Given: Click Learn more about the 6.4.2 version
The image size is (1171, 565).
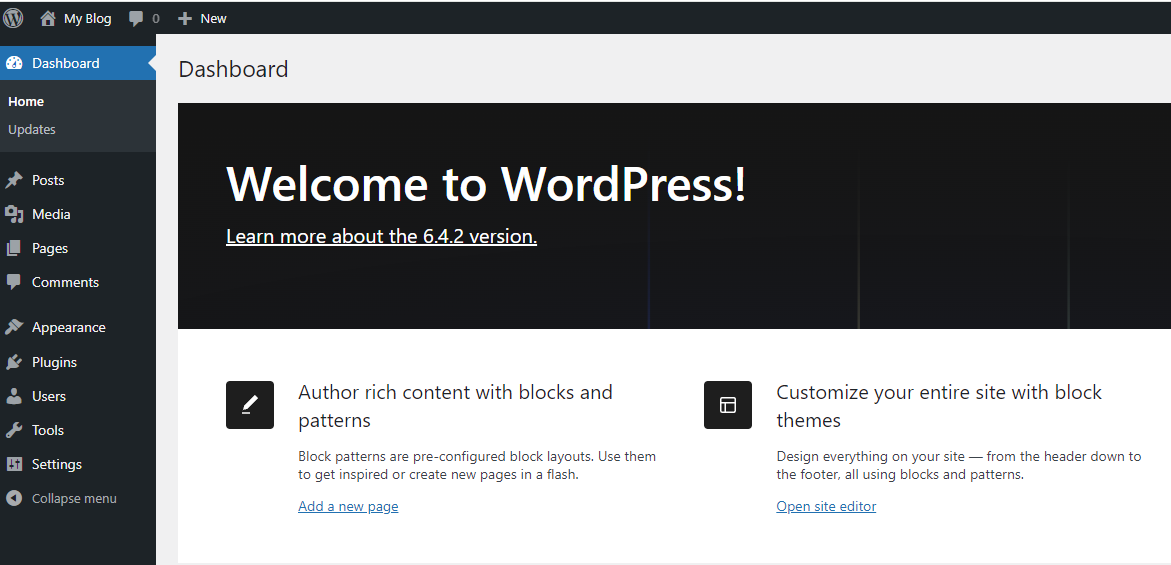Looking at the screenshot, I should [x=381, y=236].
